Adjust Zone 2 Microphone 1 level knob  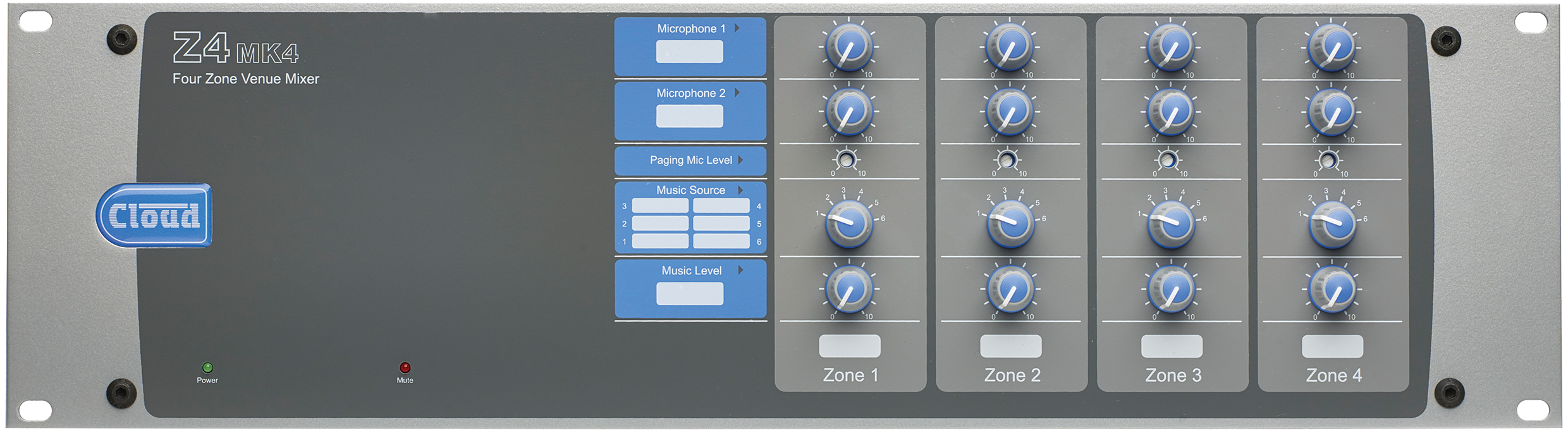tap(1010, 47)
